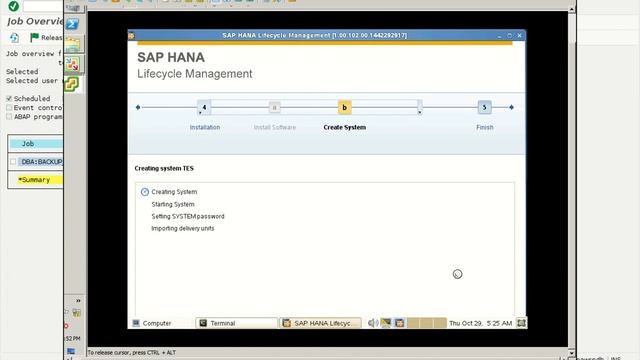The width and height of the screenshot is (640, 360).
Task: Click the start diamond of step progress line
Action: (138, 107)
